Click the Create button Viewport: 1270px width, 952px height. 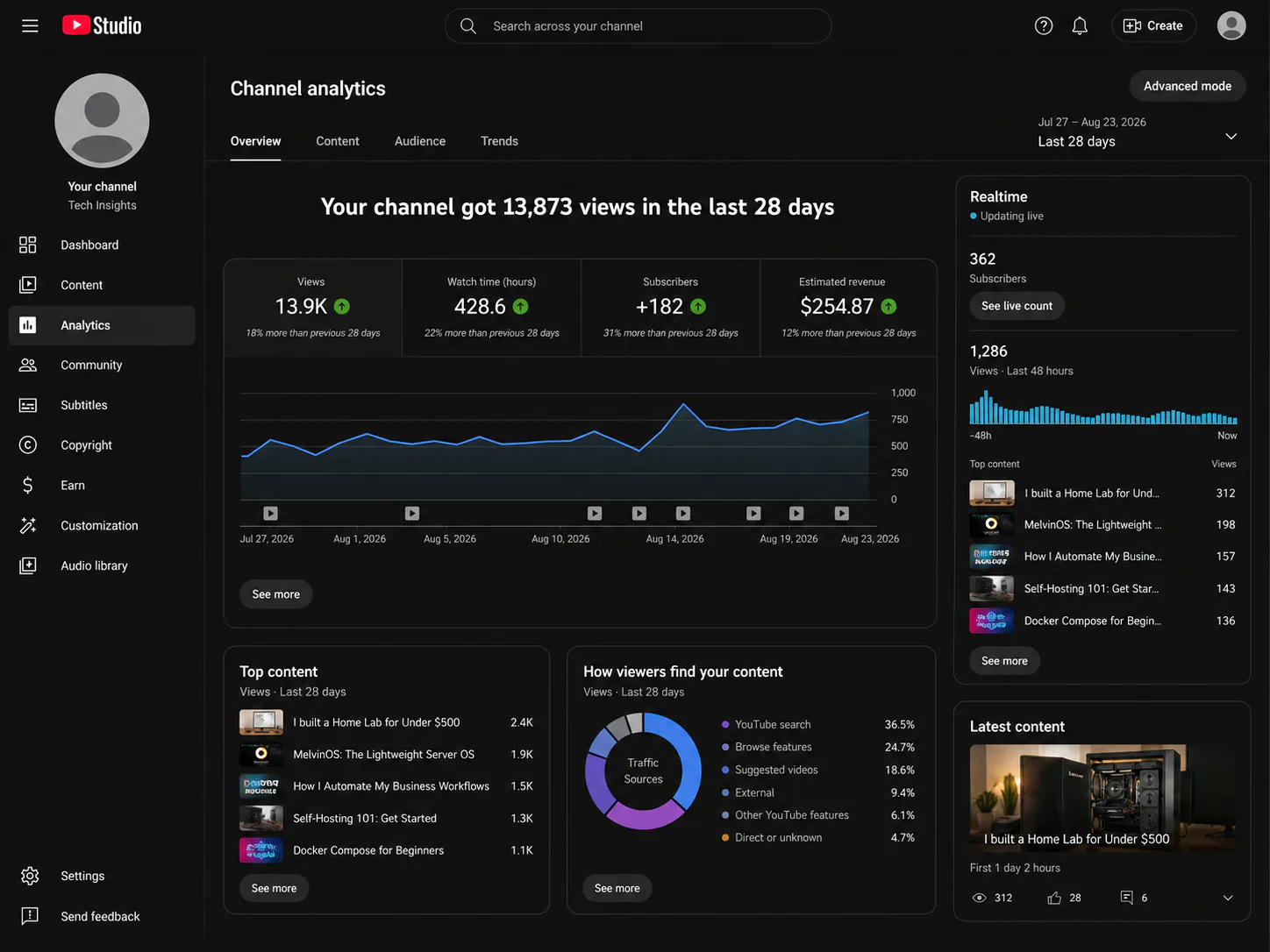click(x=1155, y=25)
